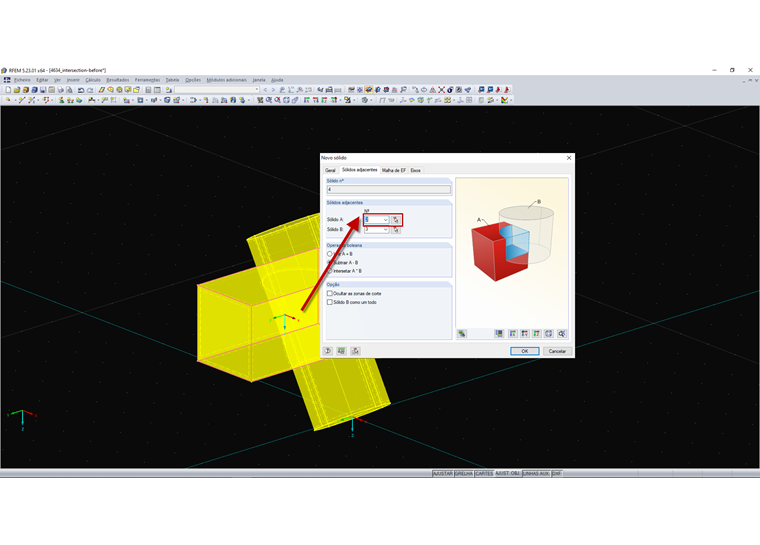Open the Editar menu
760x545 pixels.
tap(42, 80)
